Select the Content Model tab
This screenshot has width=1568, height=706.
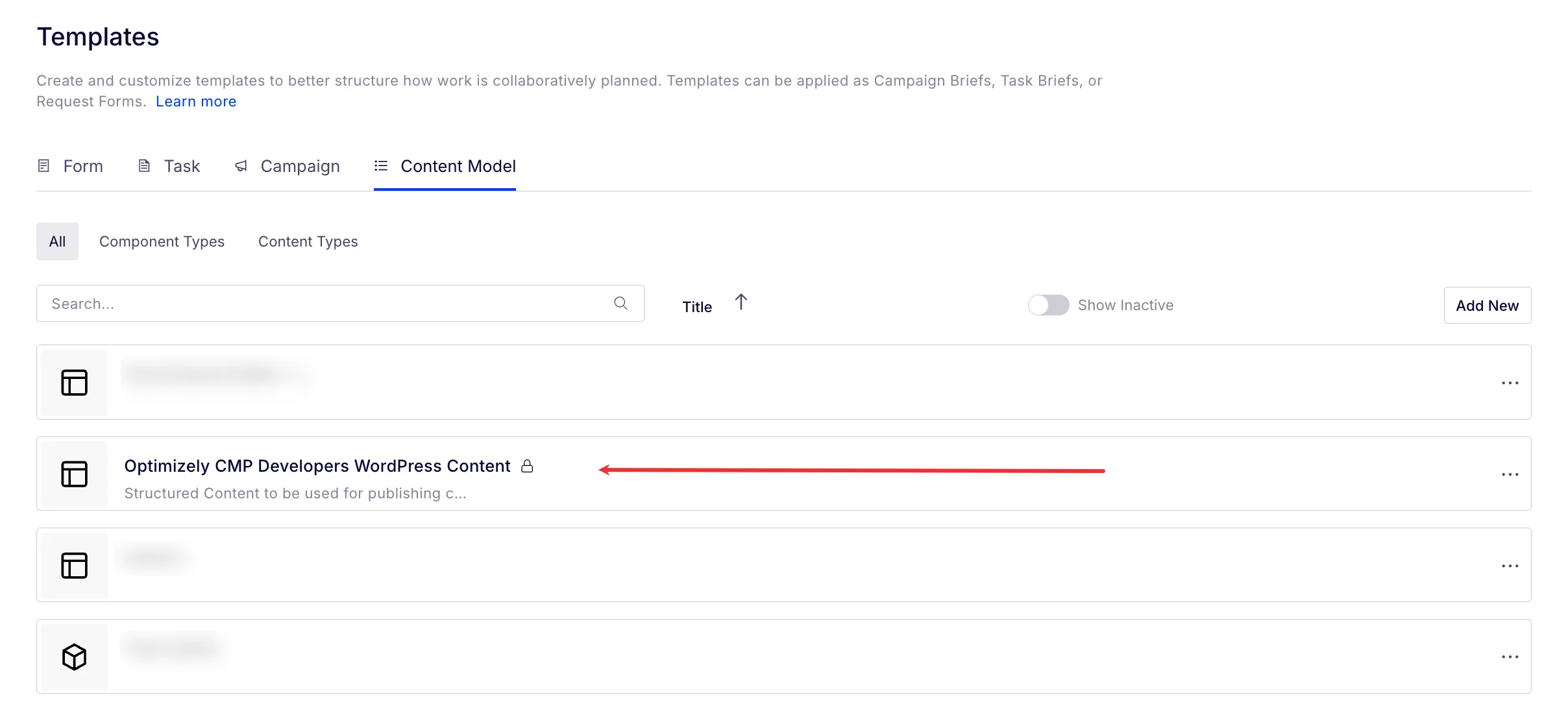445,166
